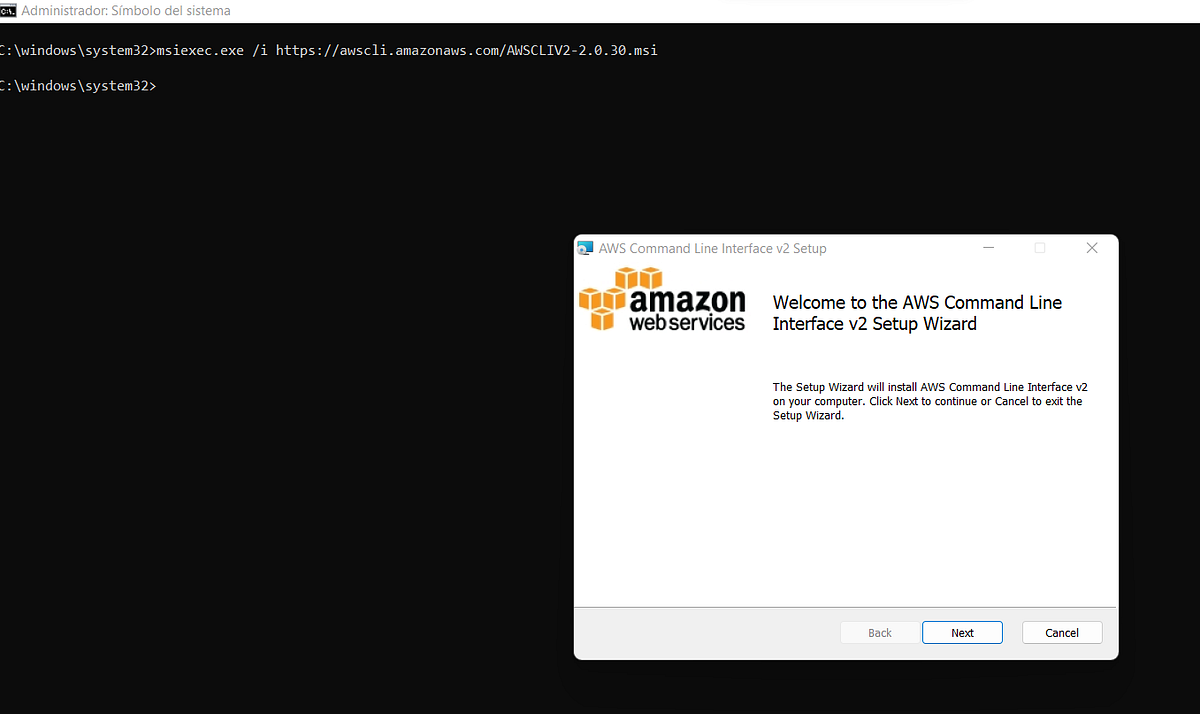
Task: Select the minimize icon of the Setup wizard
Action: point(988,247)
